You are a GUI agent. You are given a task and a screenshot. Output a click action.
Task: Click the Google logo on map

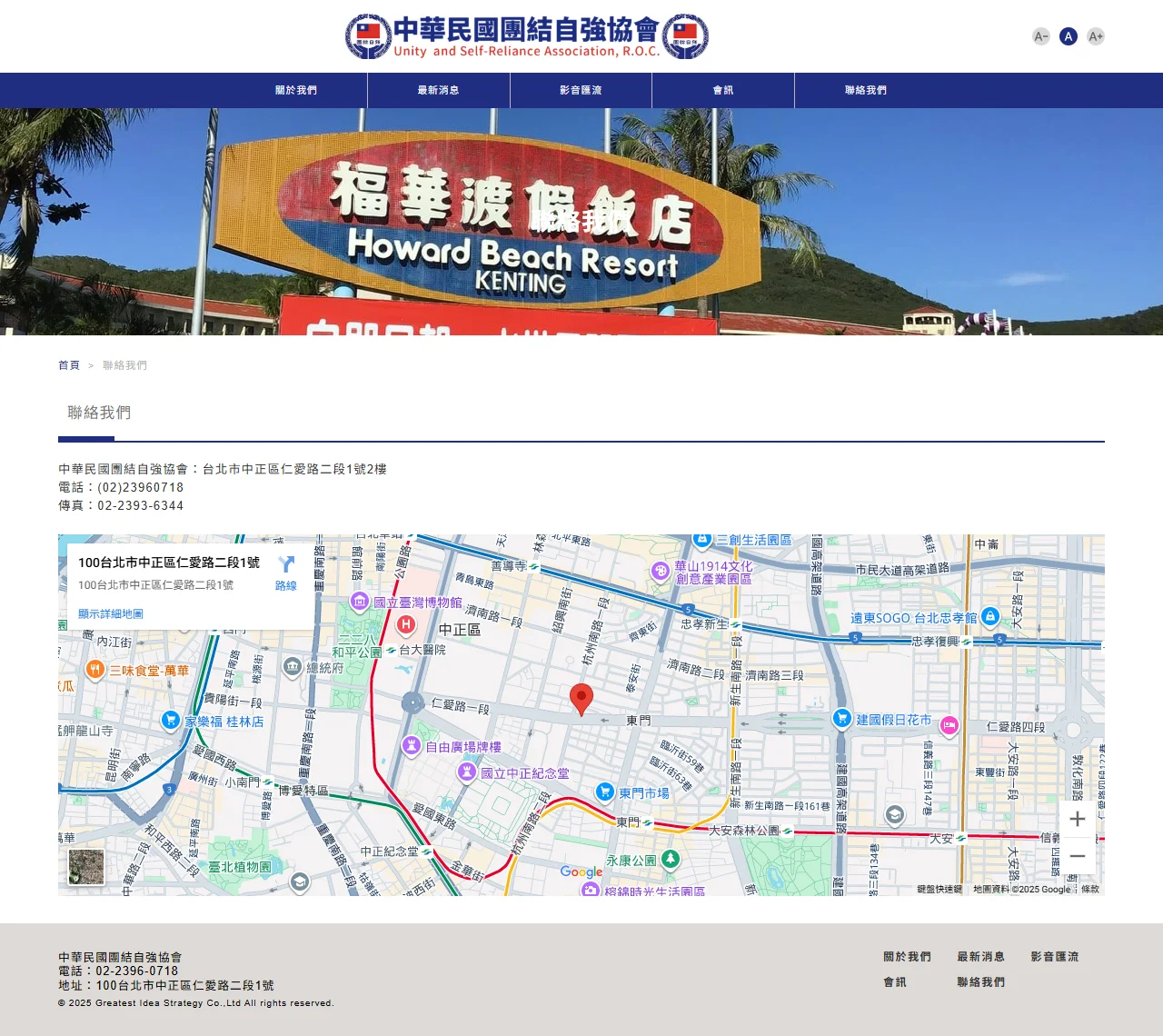tap(581, 872)
